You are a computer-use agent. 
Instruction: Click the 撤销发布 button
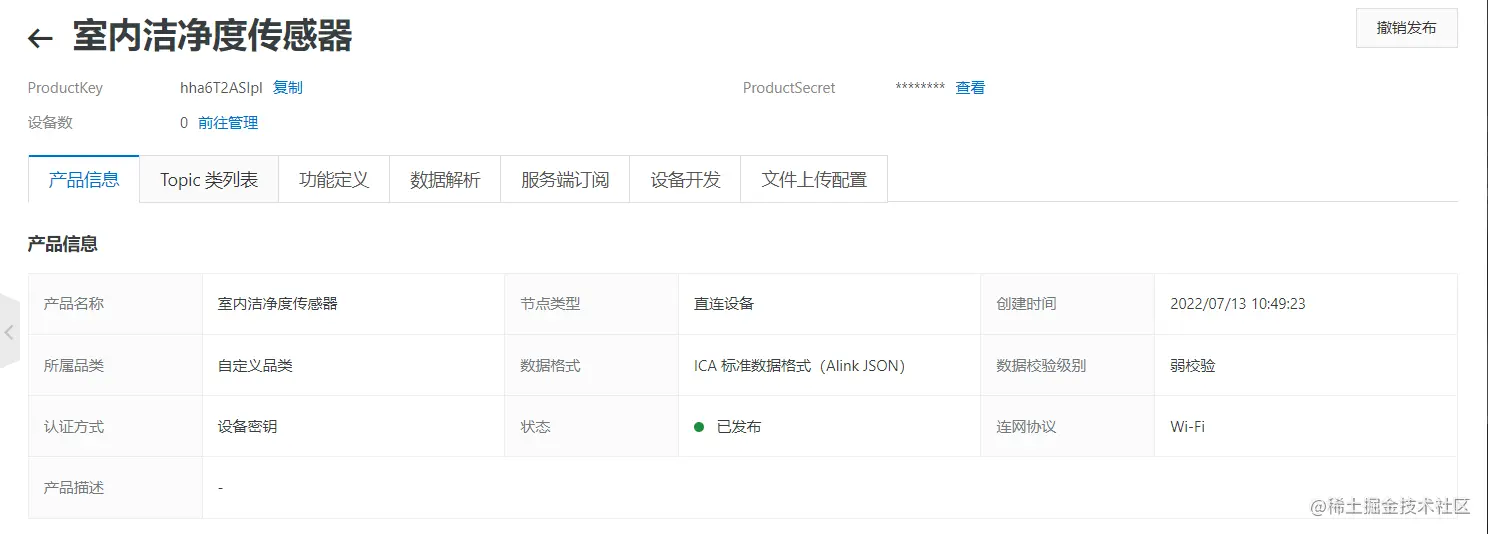click(x=1406, y=28)
